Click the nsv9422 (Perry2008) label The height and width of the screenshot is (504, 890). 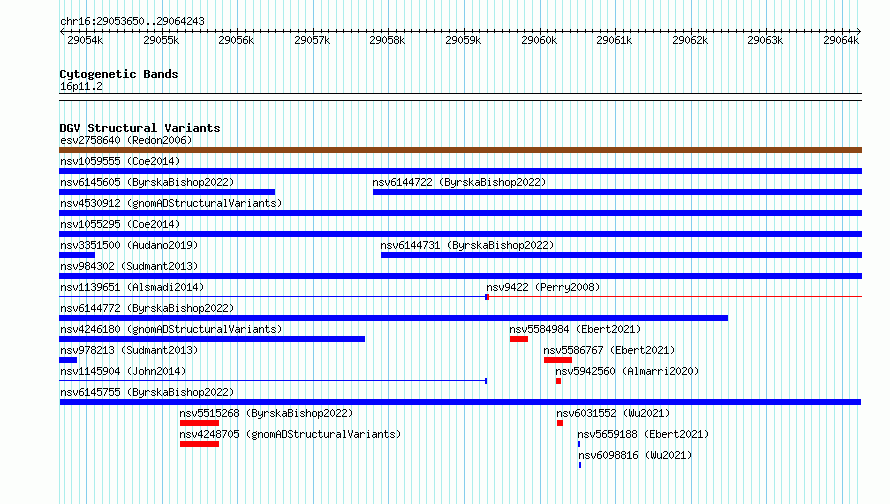tap(543, 287)
